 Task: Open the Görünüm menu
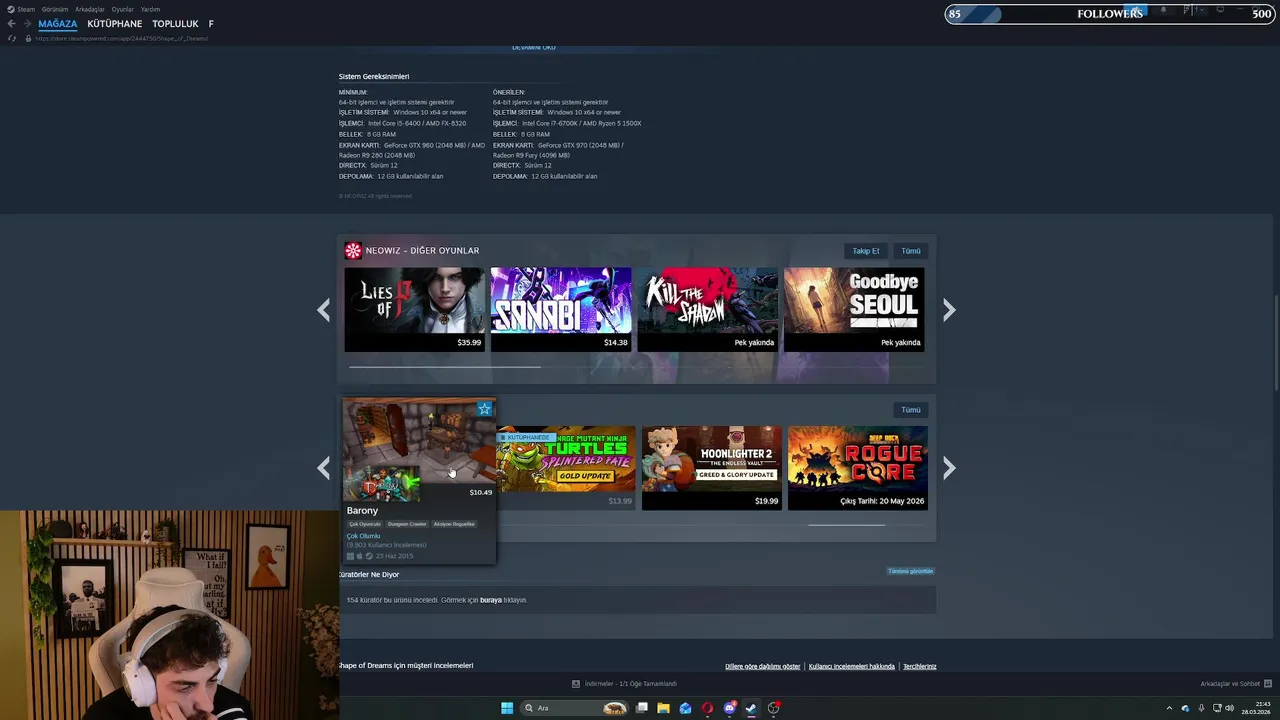[55, 9]
